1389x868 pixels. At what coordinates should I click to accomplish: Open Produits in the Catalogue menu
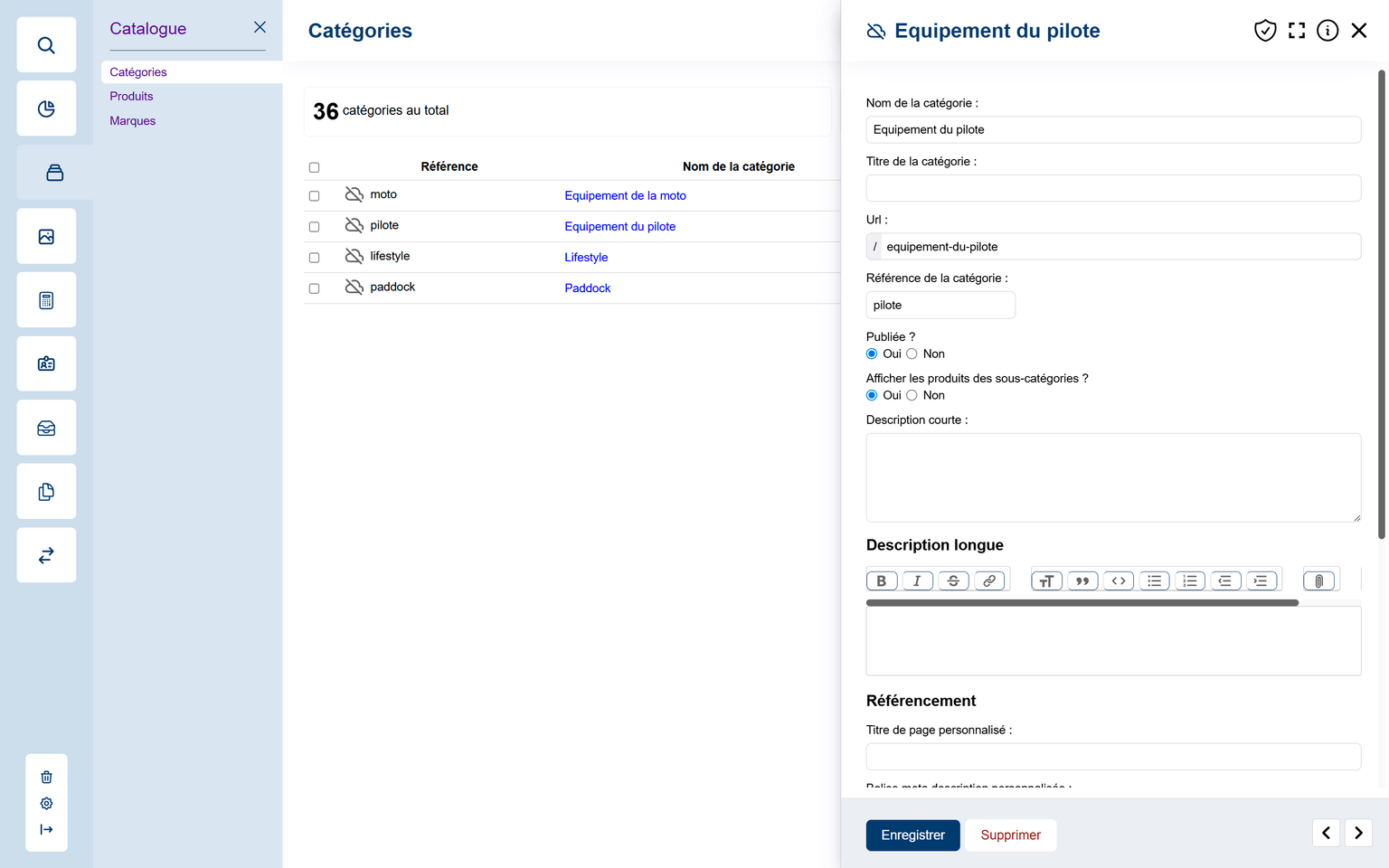131,97
